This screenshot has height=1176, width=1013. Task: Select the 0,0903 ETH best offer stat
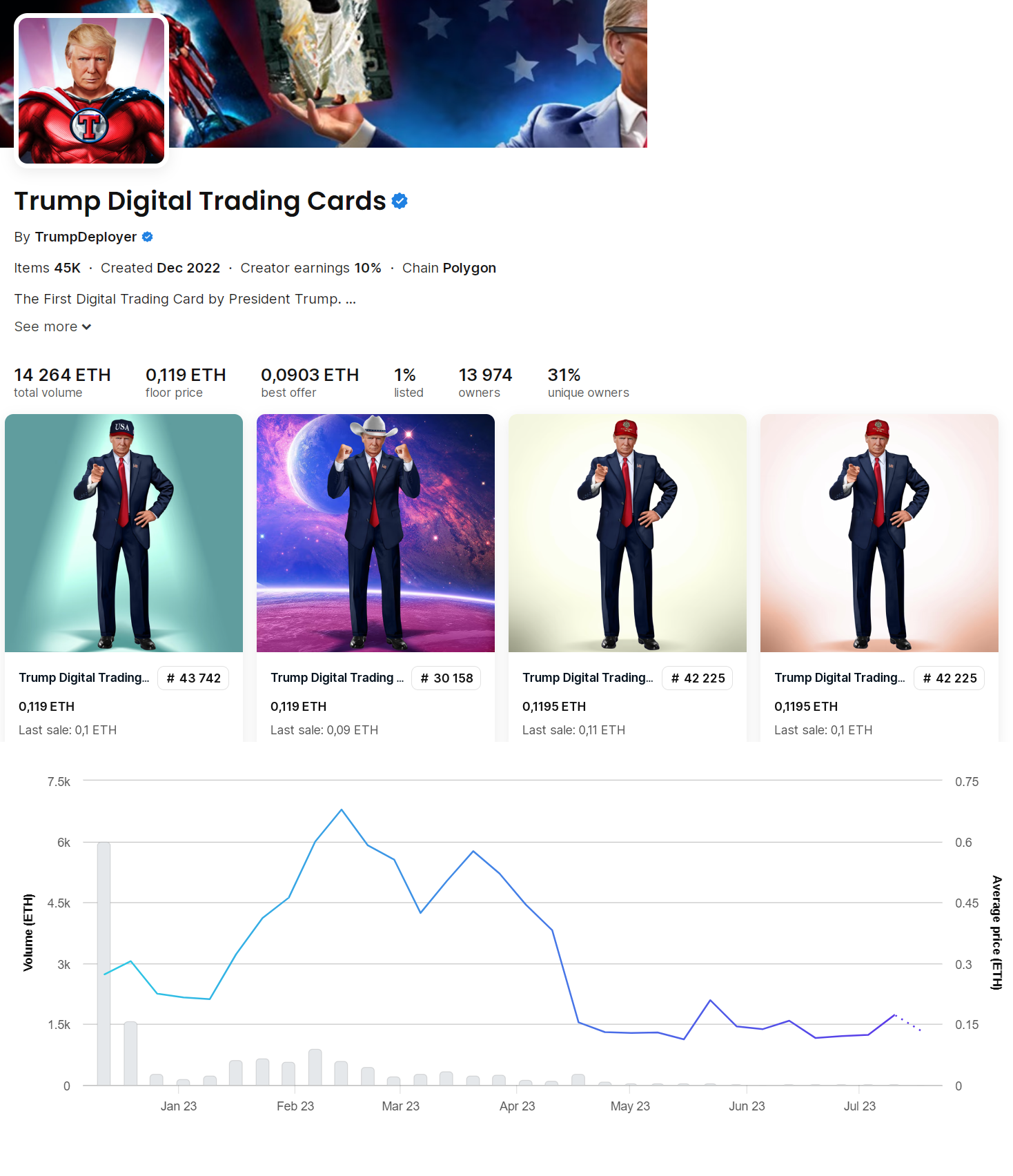point(310,382)
